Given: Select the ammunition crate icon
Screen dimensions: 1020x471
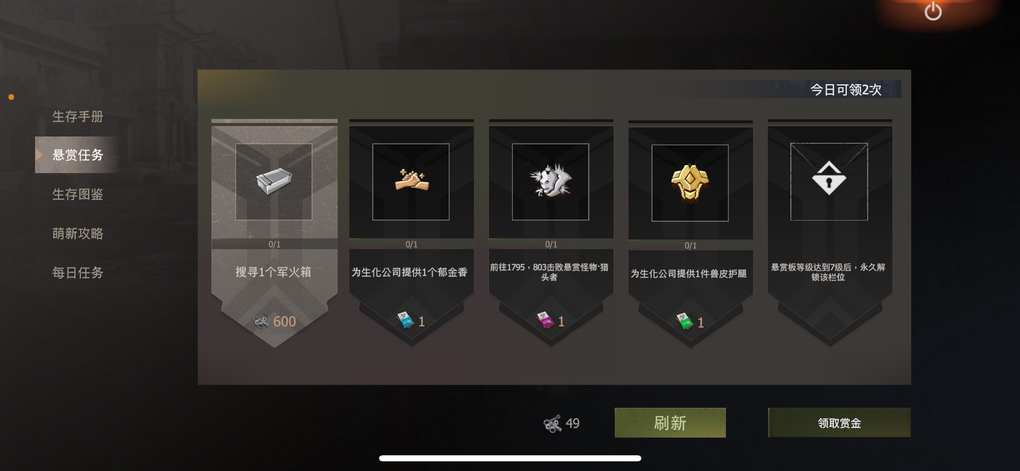Looking at the screenshot, I should click(274, 182).
